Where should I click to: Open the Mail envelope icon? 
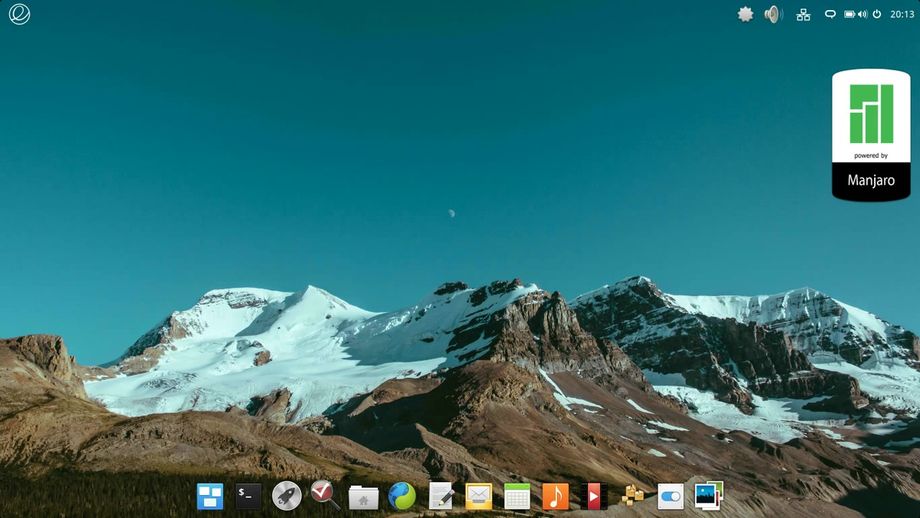coord(479,497)
